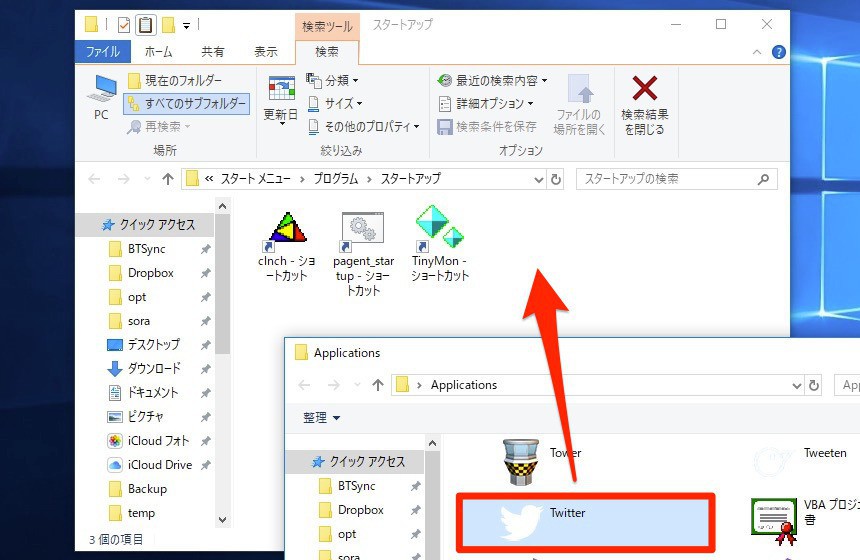Viewport: 860px width, 560px height.
Task: Open the 更新日 date filter
Action: click(281, 100)
